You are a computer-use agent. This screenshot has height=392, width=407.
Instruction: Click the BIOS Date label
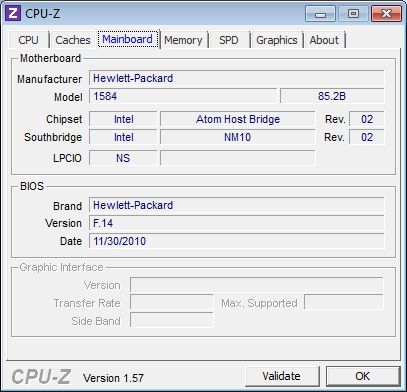(x=71, y=241)
